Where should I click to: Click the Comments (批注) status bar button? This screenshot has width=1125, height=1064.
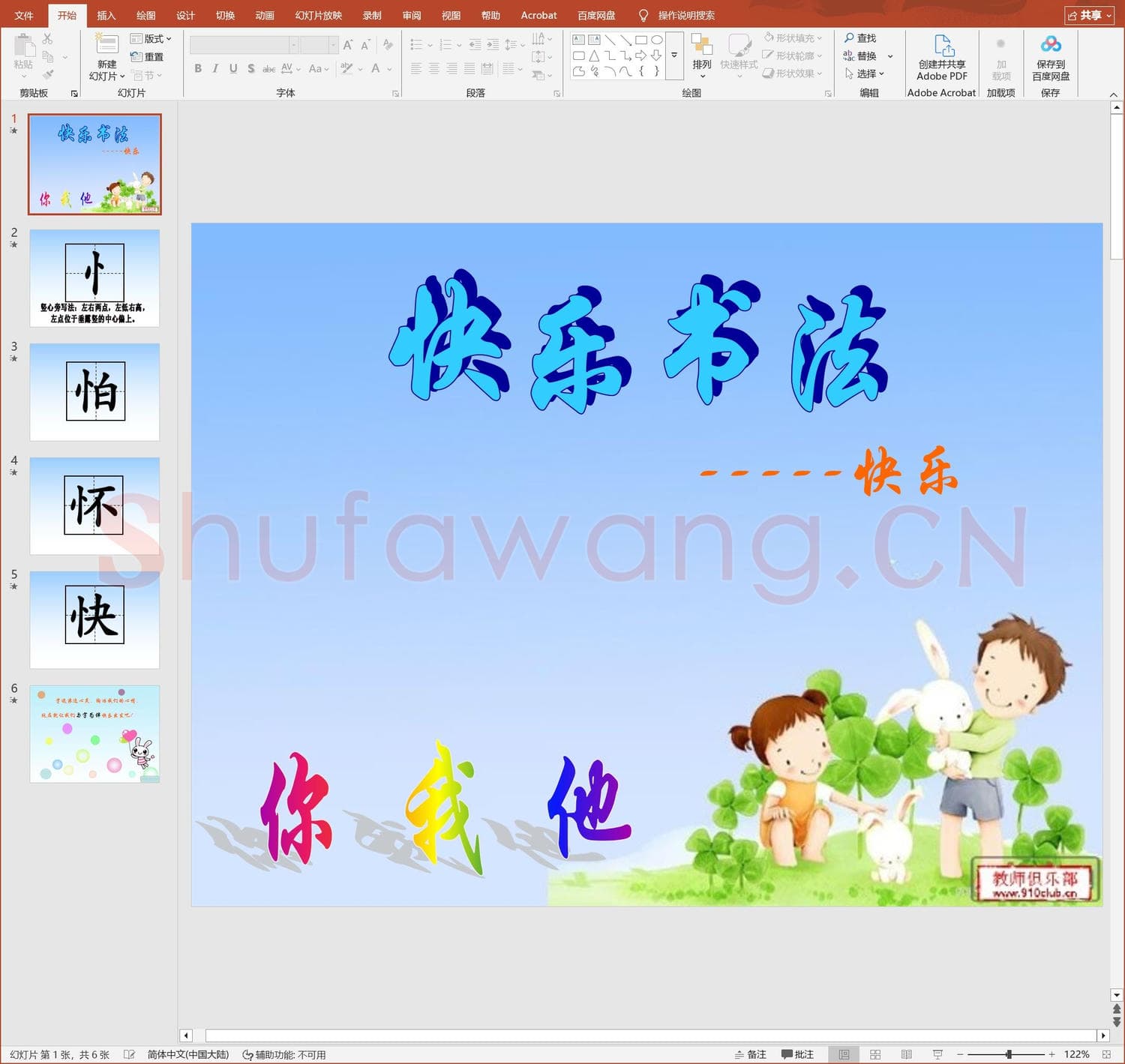[797, 1054]
